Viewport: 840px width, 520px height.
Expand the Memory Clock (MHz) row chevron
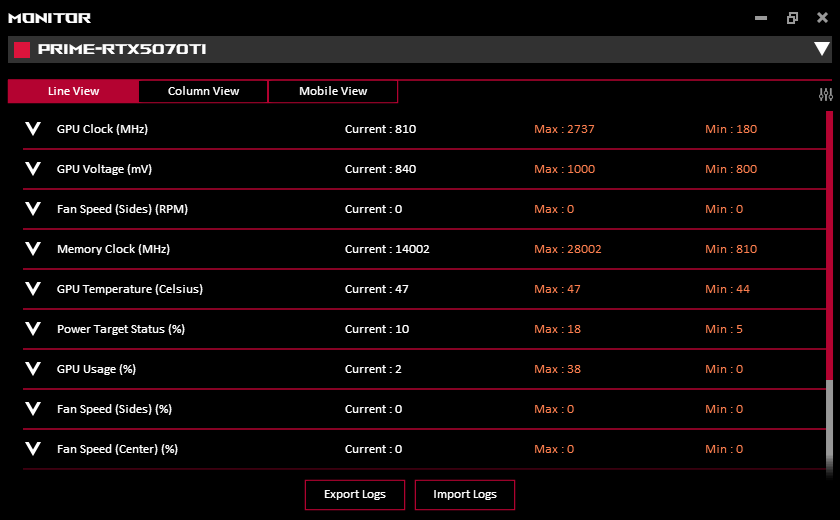coord(33,248)
